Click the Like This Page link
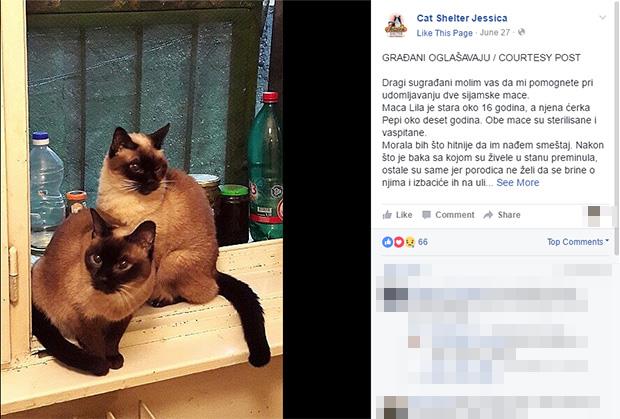Viewport: 620px width, 419px height. [x=444, y=33]
